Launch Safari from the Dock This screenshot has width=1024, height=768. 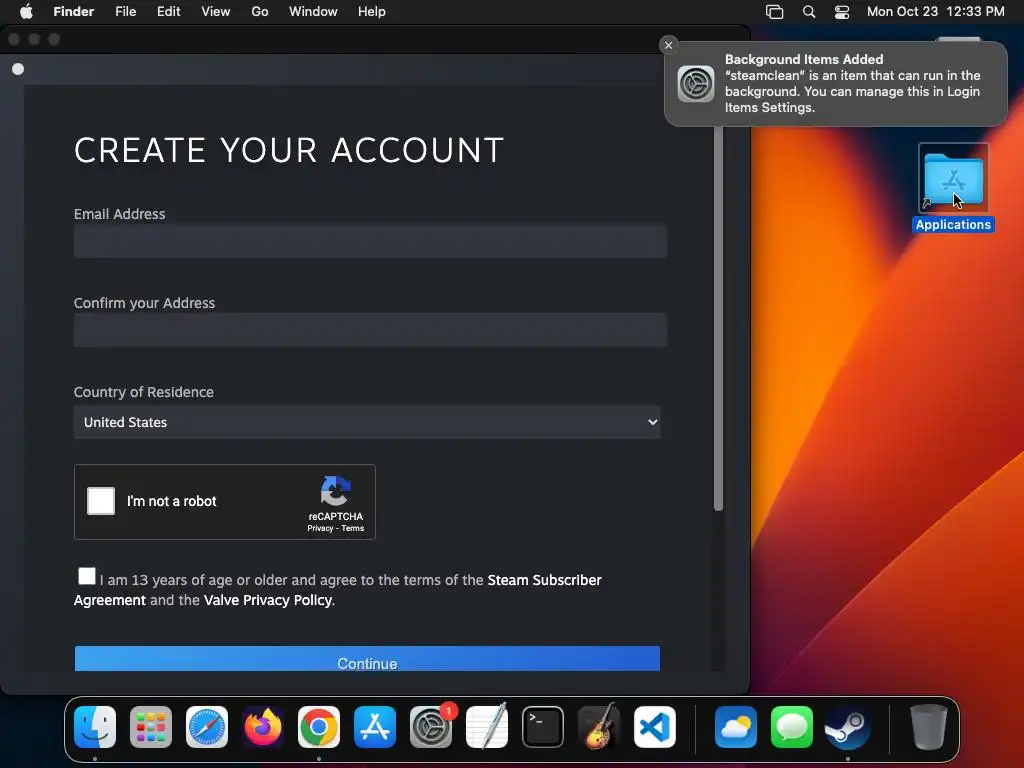207,727
